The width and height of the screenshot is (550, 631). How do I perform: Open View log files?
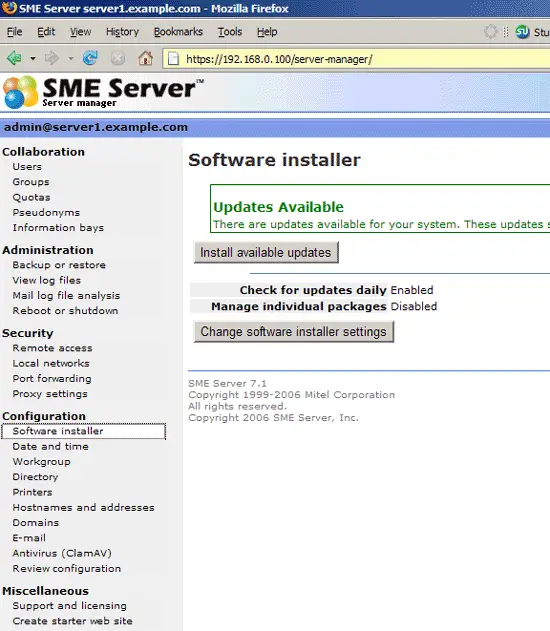(47, 280)
